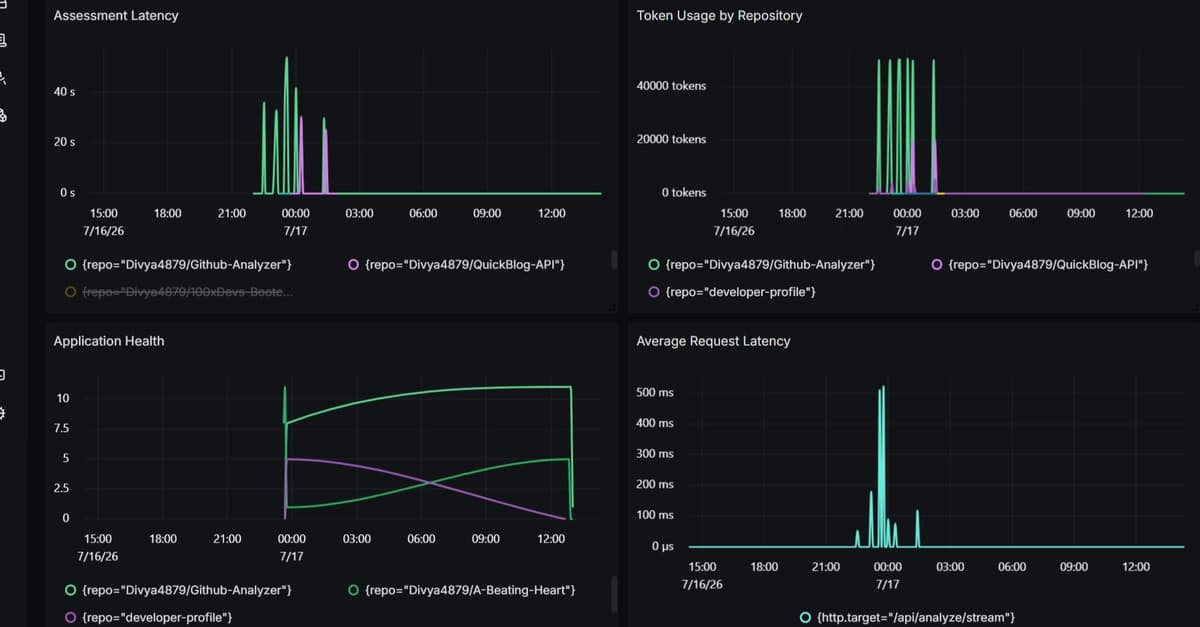Open color picker for Github-Analyzer circle in Token Usage
1200x627 pixels.
pos(654,265)
